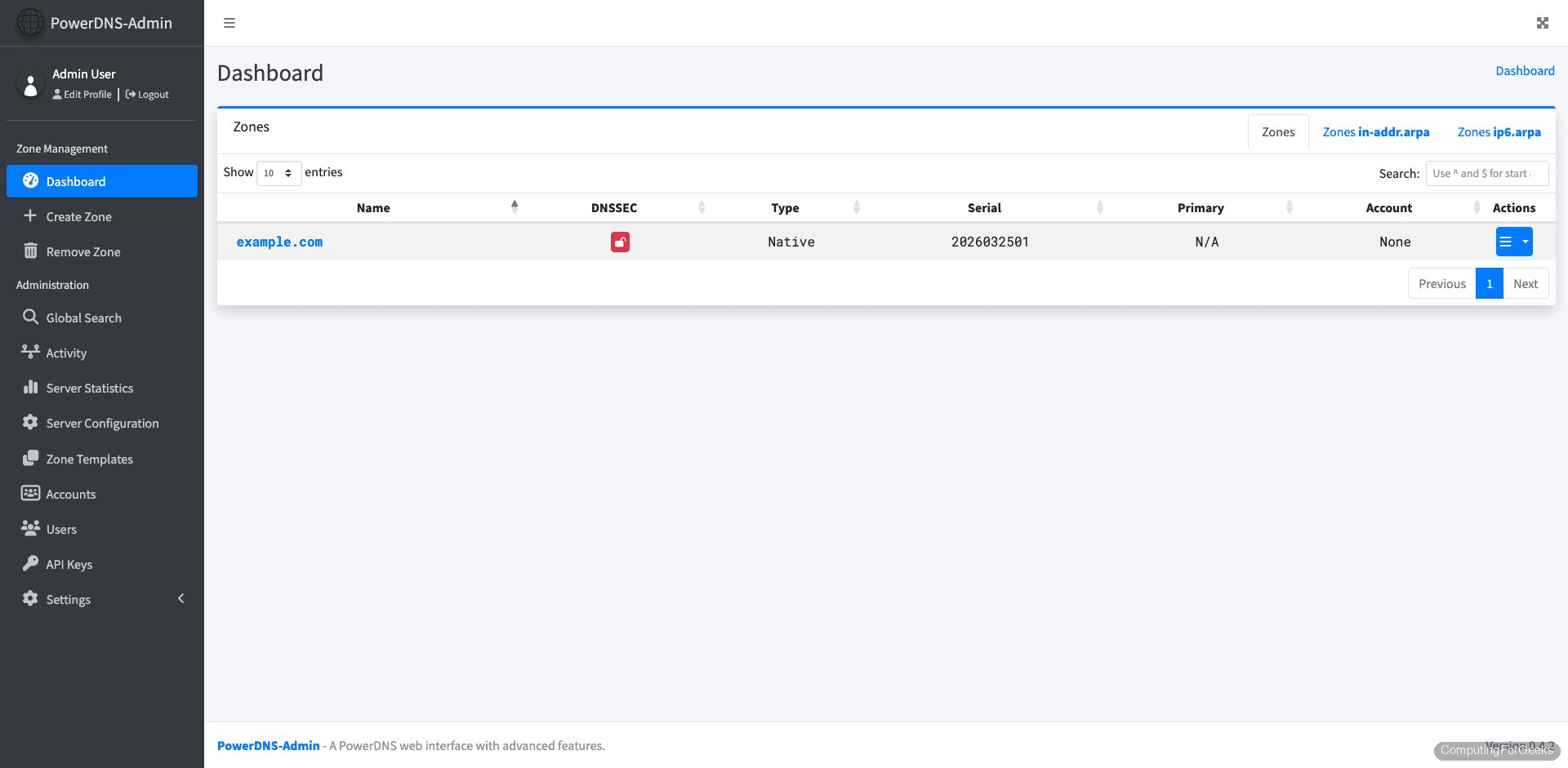Viewport: 1568px width, 768px height.
Task: Sort zones by the Serial column
Action: point(985,207)
